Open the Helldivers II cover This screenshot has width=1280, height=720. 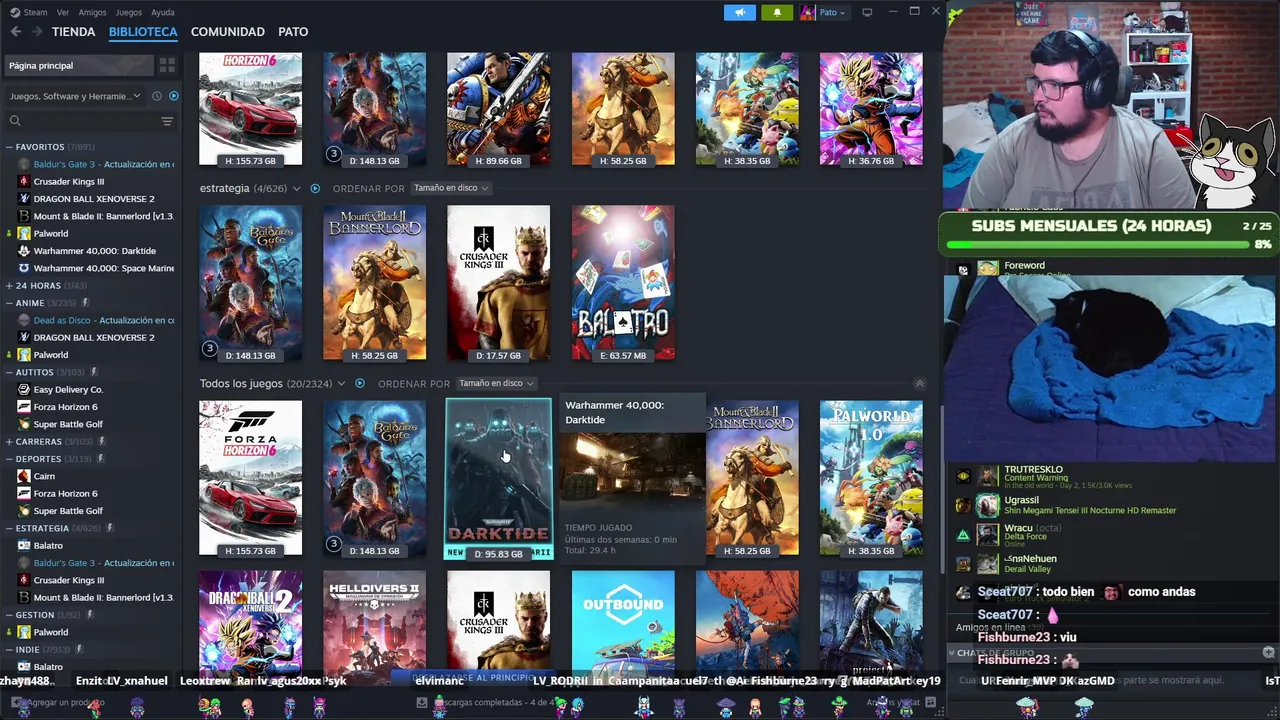(x=374, y=628)
